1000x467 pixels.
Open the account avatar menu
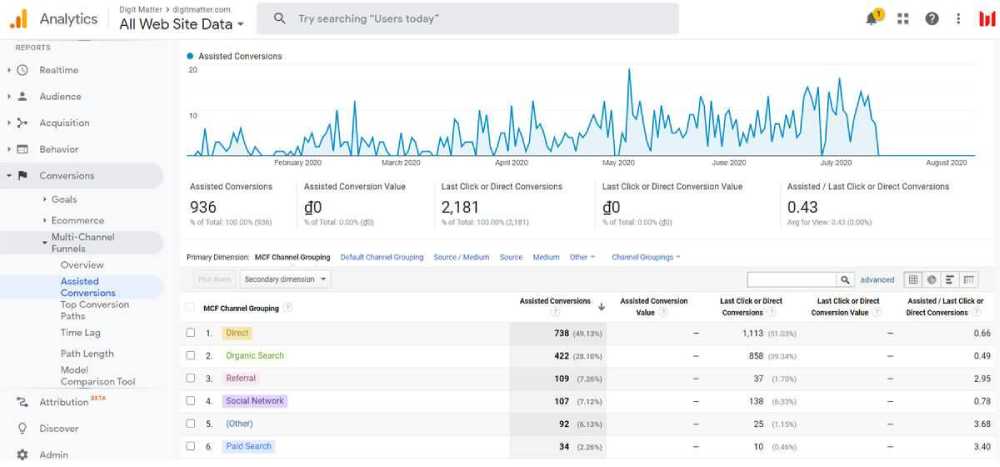987,19
